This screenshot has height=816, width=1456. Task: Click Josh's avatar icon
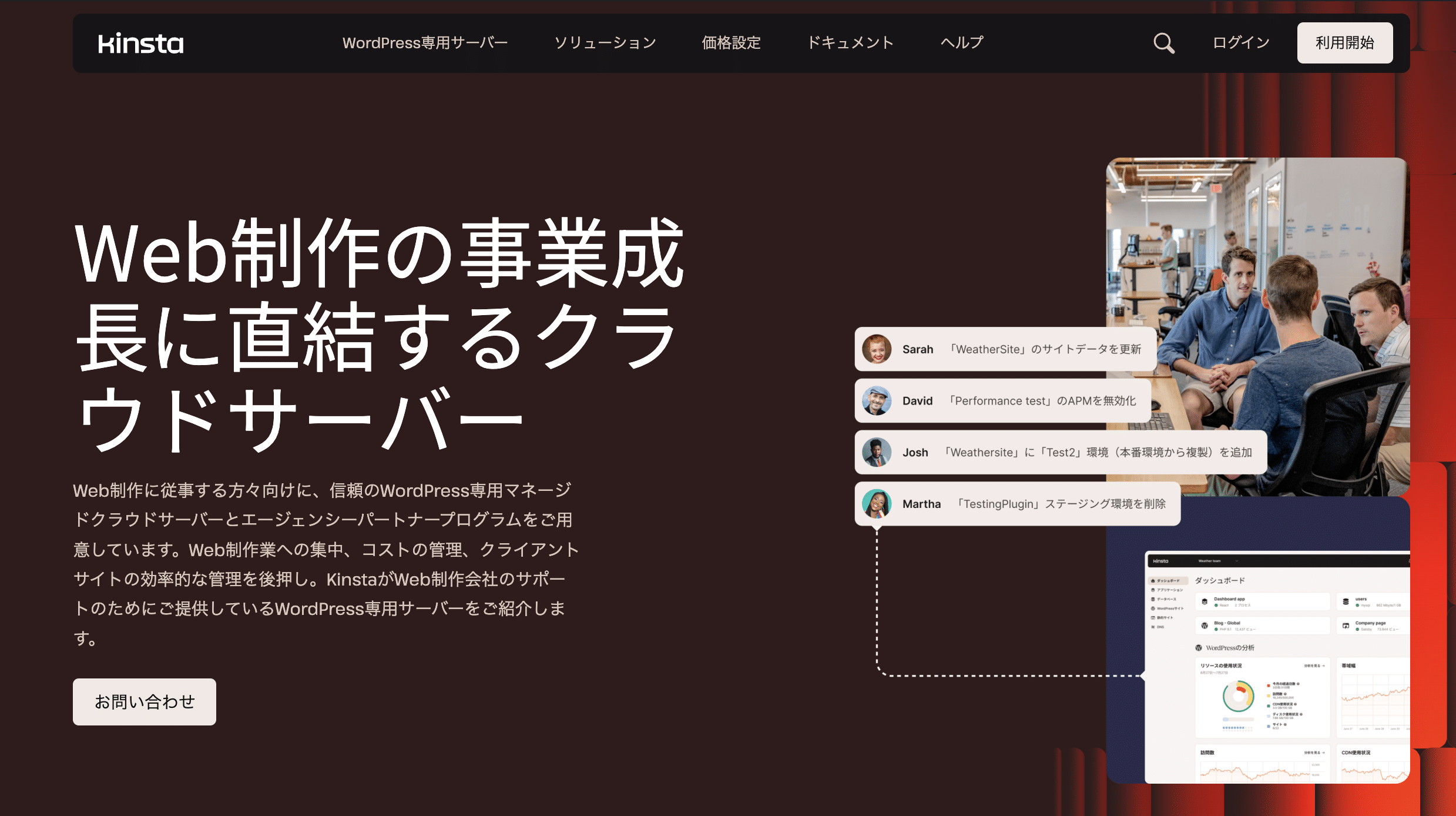click(x=877, y=453)
